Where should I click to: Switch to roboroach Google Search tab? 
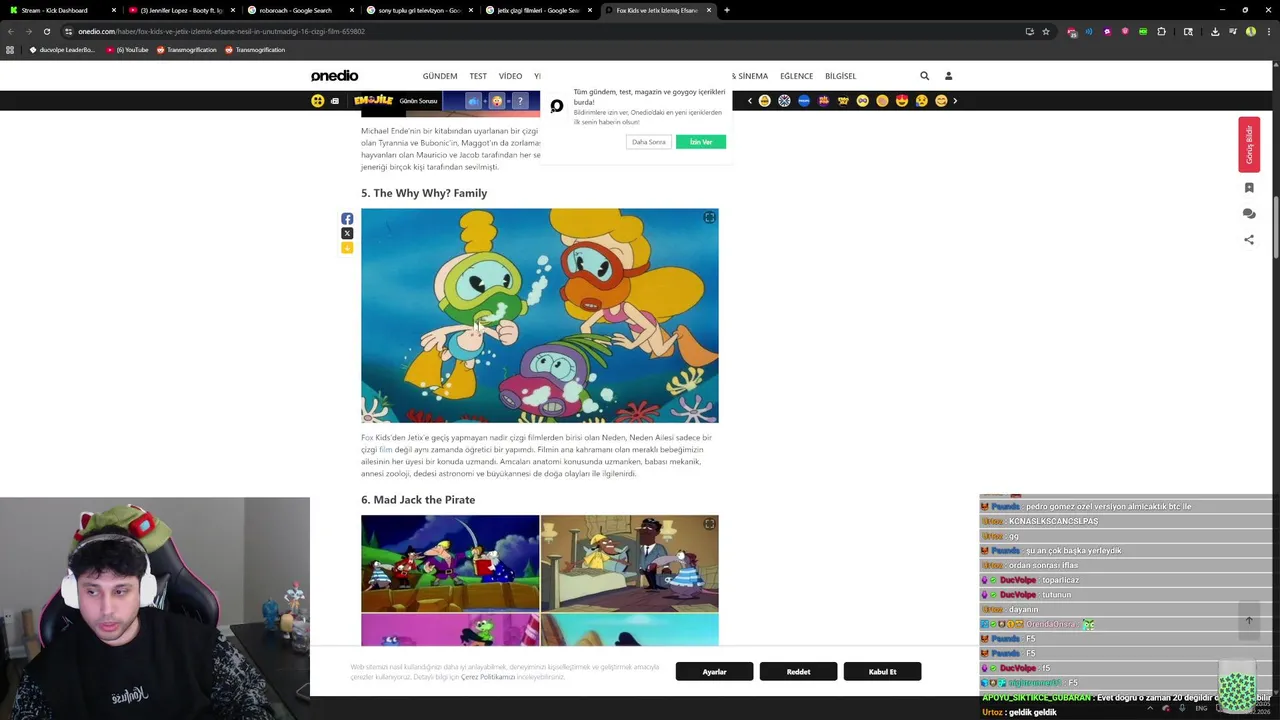(300, 10)
